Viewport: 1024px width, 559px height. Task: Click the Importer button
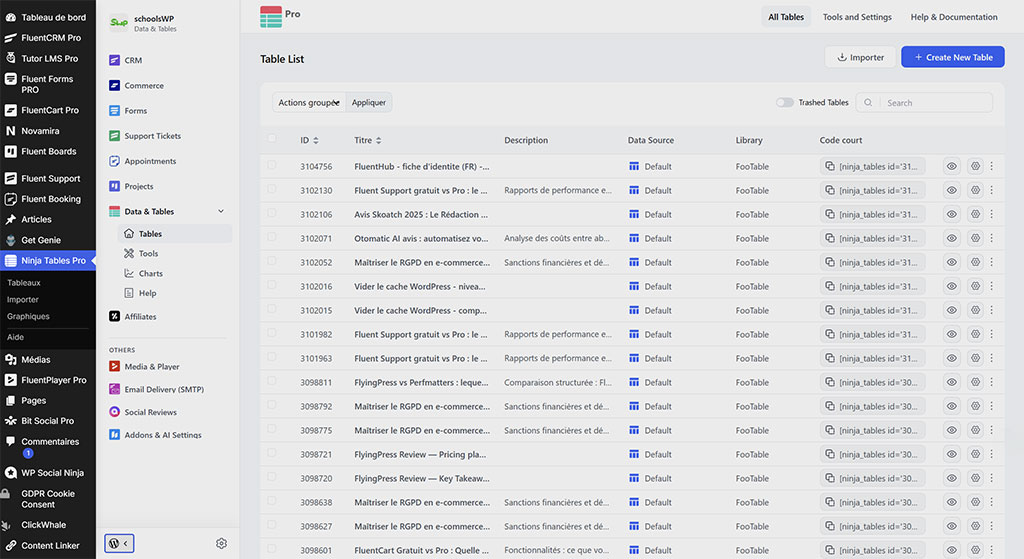pyautogui.click(x=859, y=57)
